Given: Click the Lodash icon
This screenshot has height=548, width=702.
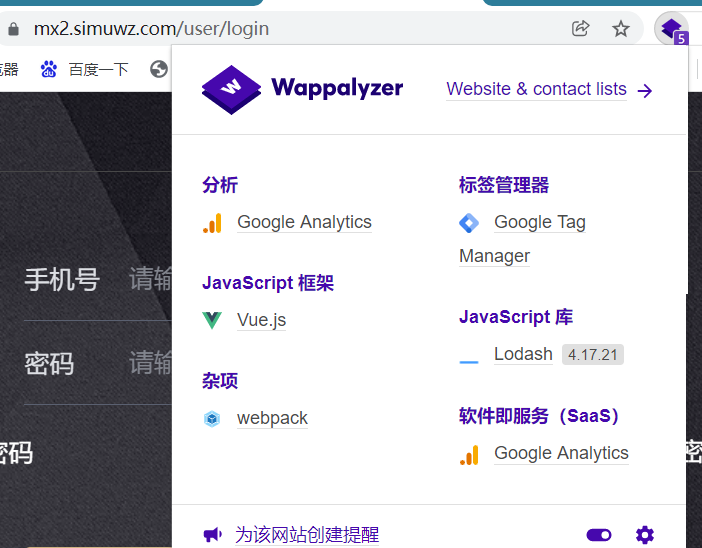Looking at the screenshot, I should (469, 361).
